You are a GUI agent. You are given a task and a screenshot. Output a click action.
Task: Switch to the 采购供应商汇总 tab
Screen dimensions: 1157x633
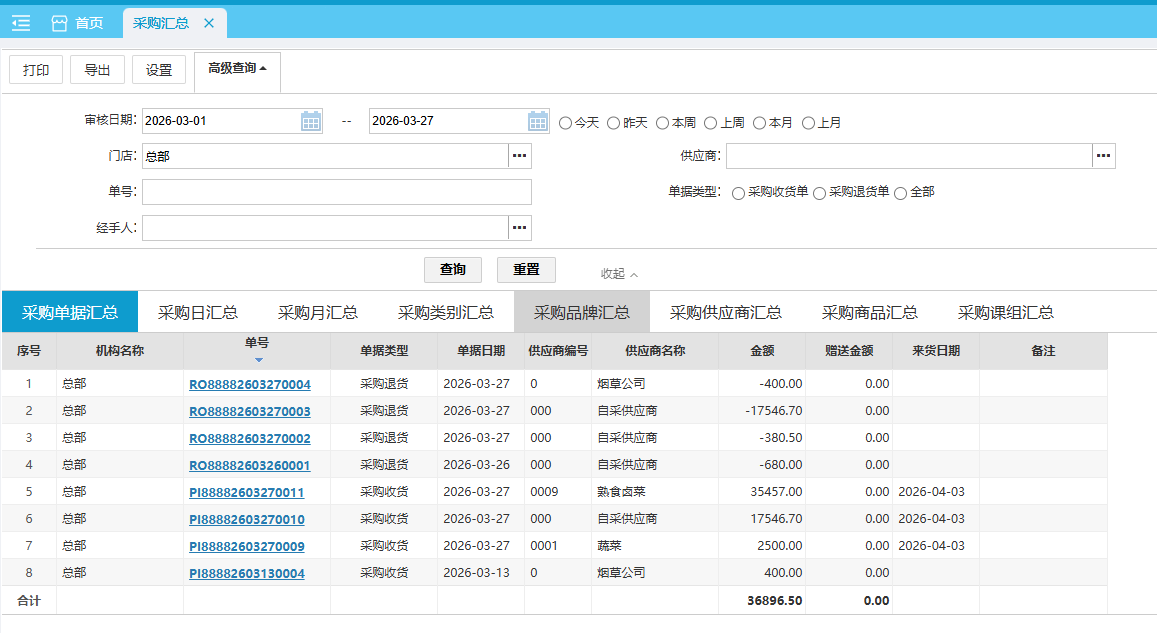pos(725,312)
